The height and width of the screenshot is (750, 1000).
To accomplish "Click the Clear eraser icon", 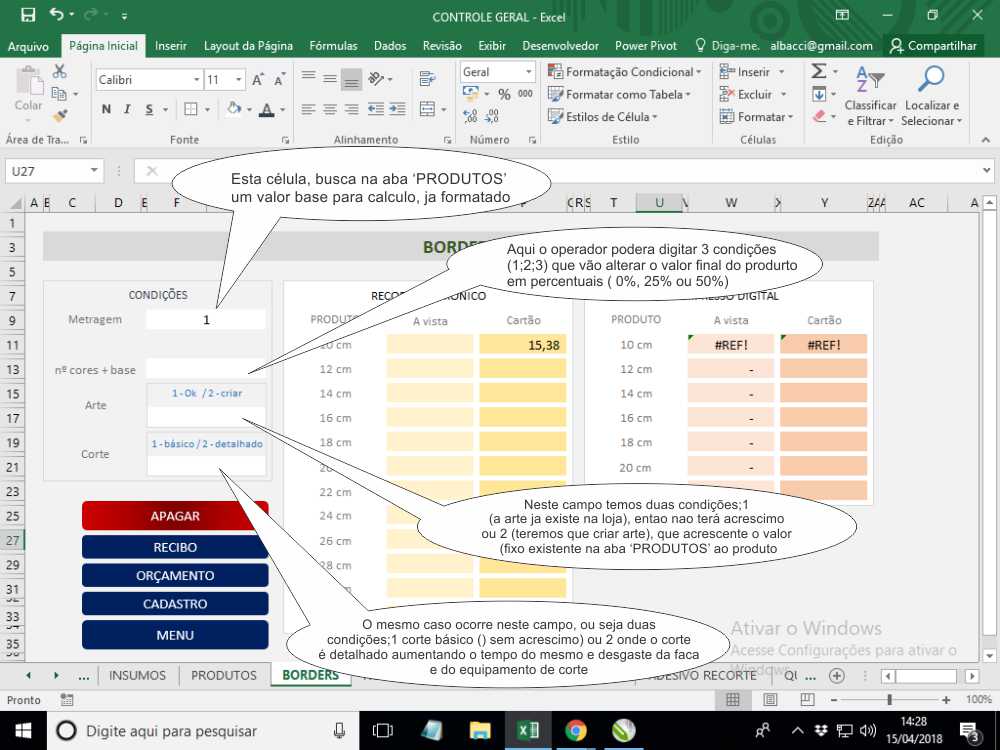I will point(820,116).
